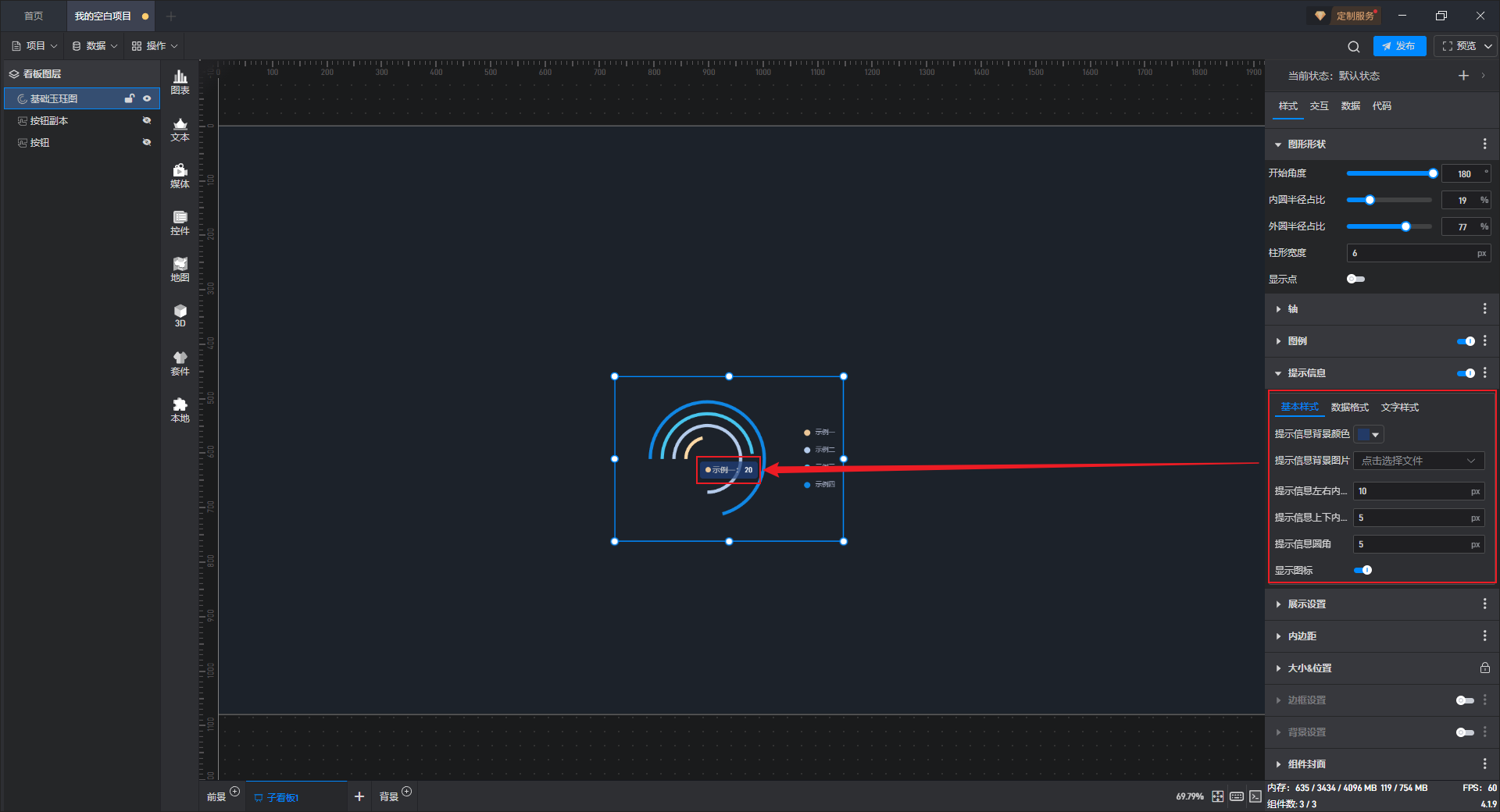Open 提示信息背景图片 file selector dropdown

pyautogui.click(x=1419, y=461)
